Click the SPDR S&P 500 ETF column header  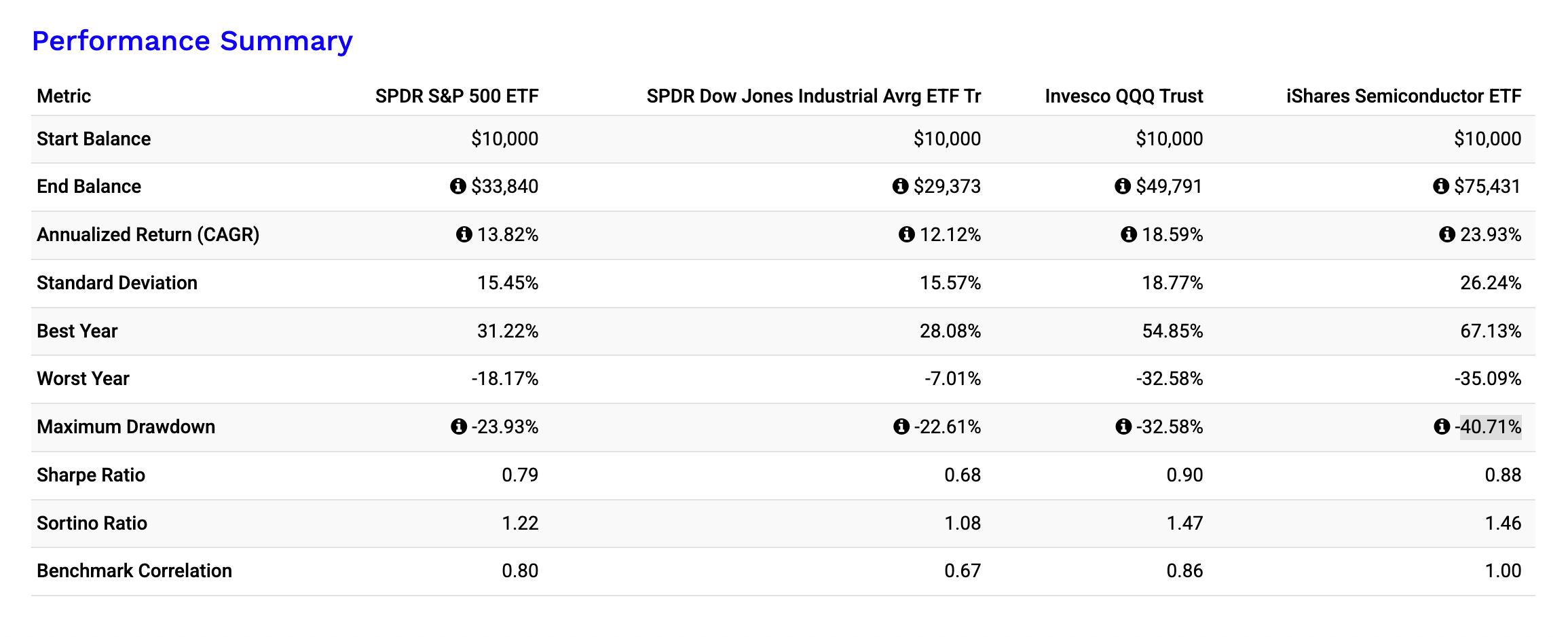click(457, 96)
